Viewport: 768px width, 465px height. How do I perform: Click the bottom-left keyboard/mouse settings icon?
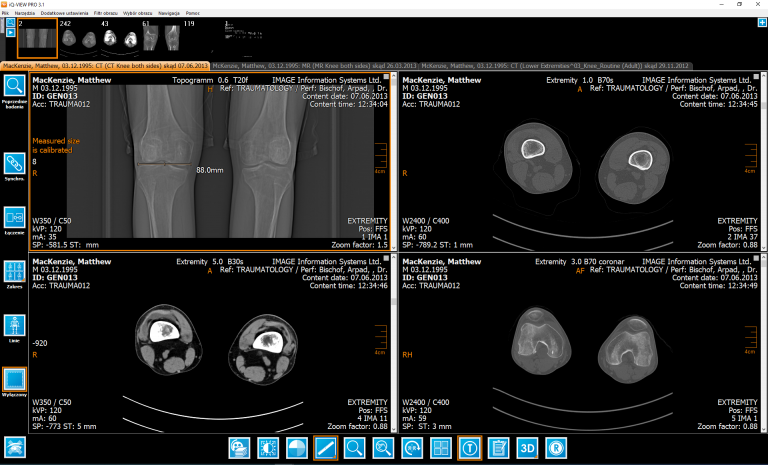15,448
